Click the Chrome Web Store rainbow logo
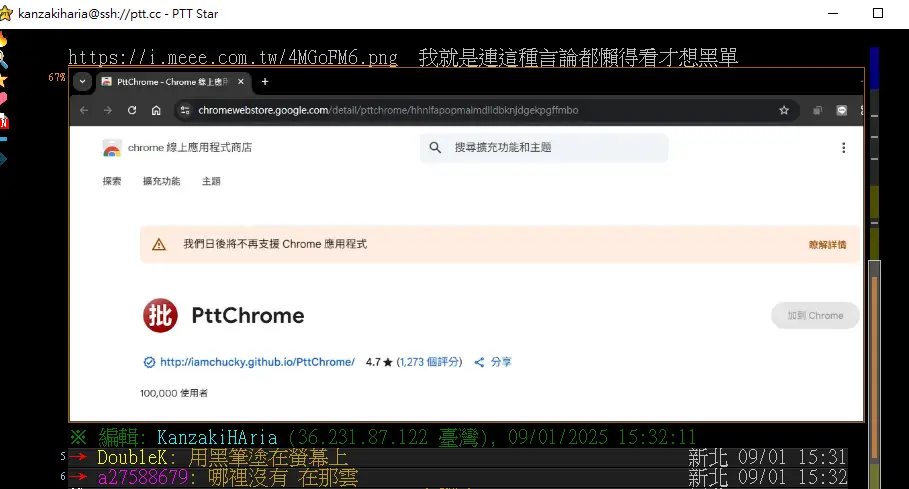Screen dimensions: 909x489 click(x=112, y=148)
